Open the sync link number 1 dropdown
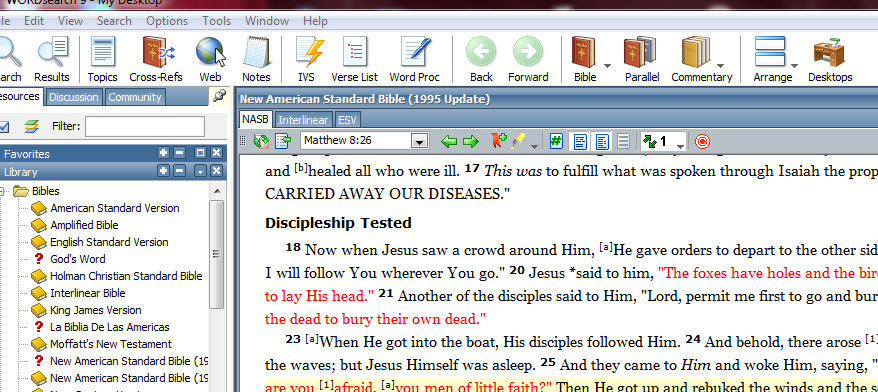This screenshot has width=878, height=392. click(x=680, y=146)
